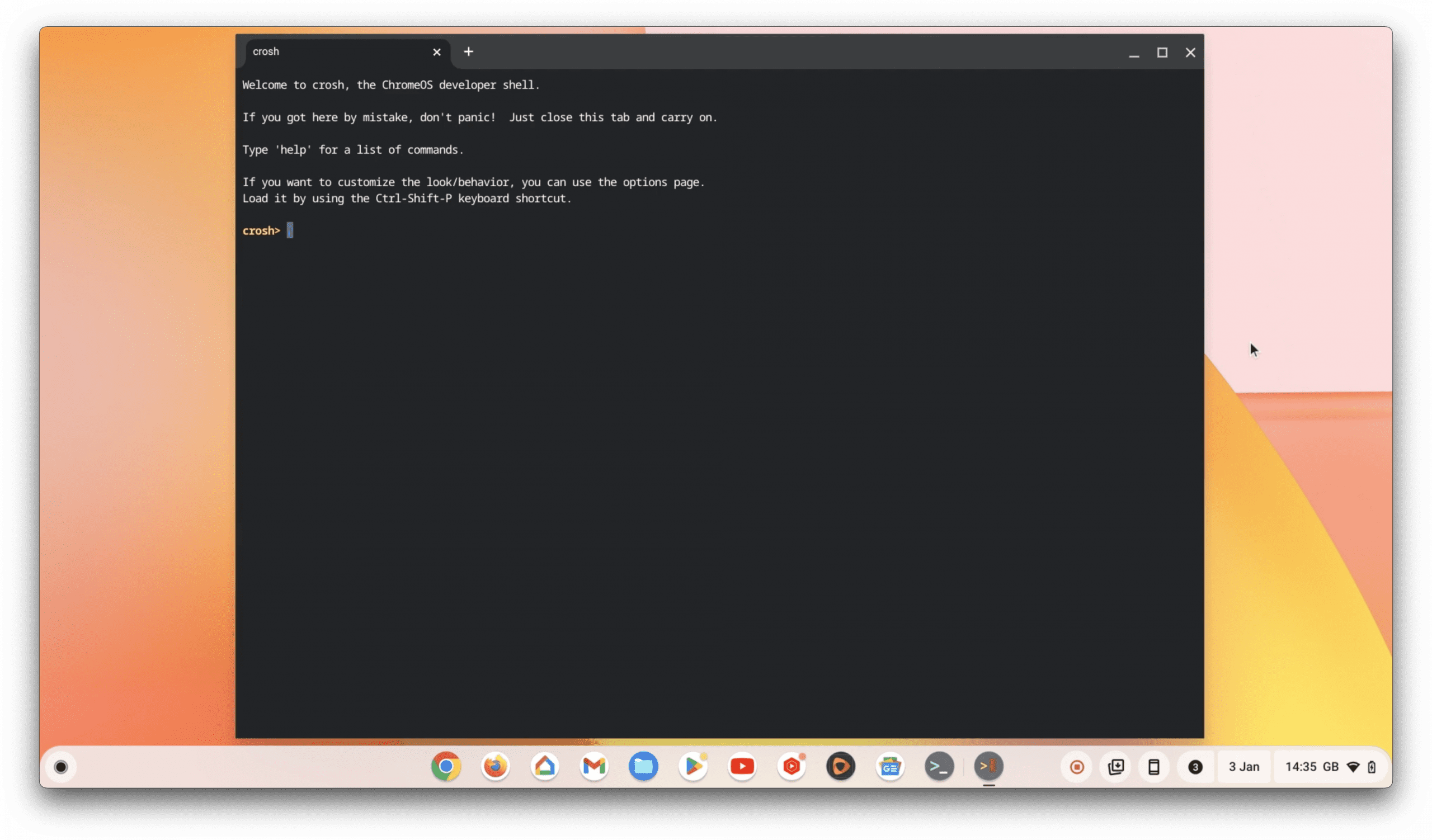Stop screen recording from the tray

coord(1076,767)
